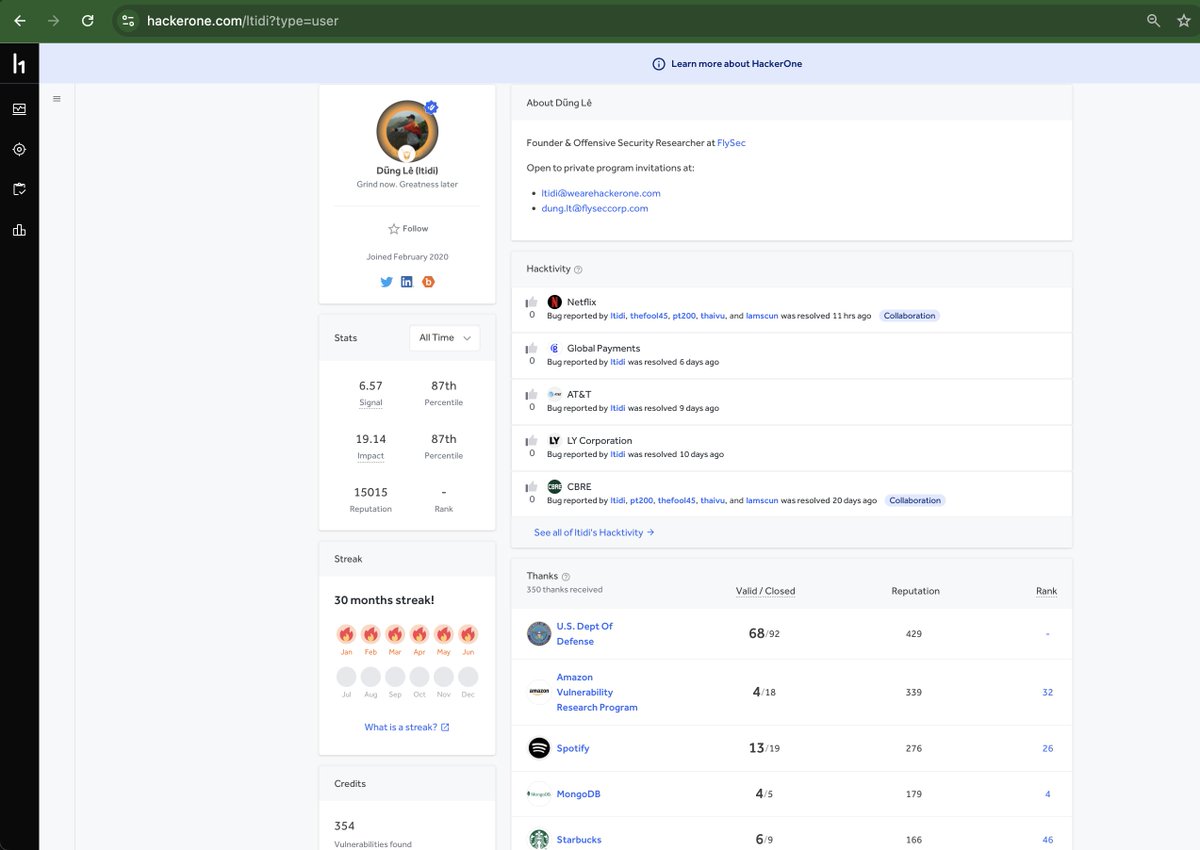Open See all of lttidi's Hacktivity link
Screen dimensions: 1200x850
[594, 533]
